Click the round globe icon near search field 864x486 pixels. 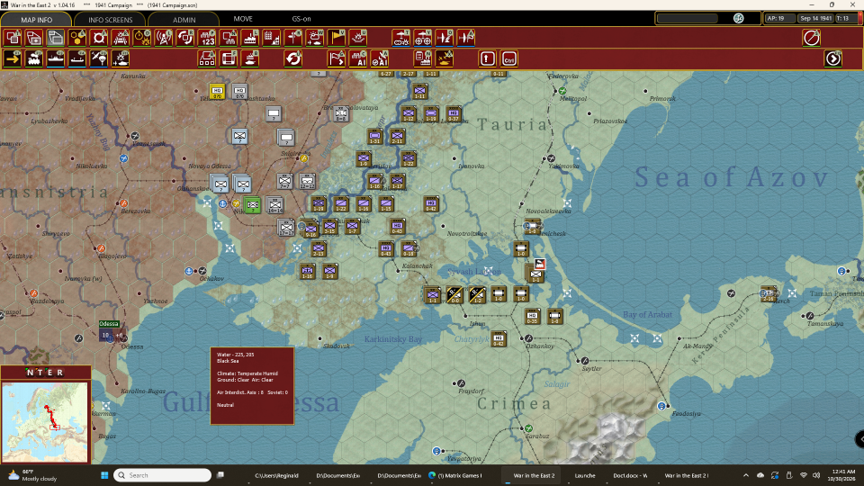tap(738, 18)
